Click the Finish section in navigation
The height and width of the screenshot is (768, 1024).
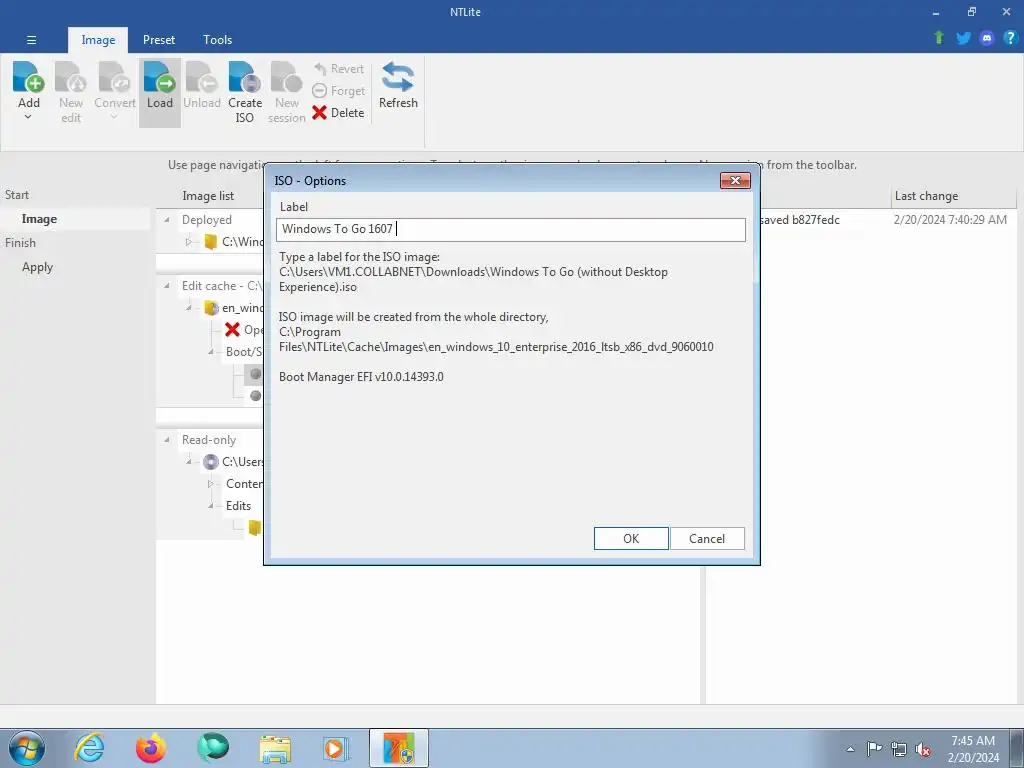[x=20, y=243]
